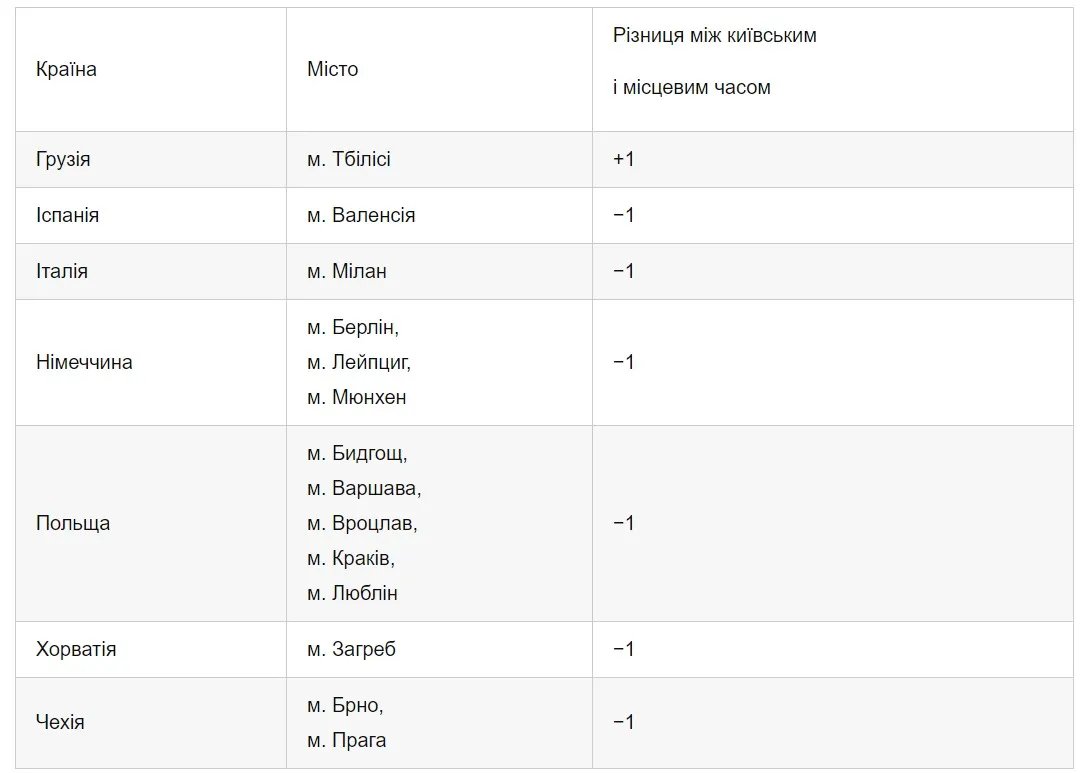Select the "Польща" country cell

point(73,523)
